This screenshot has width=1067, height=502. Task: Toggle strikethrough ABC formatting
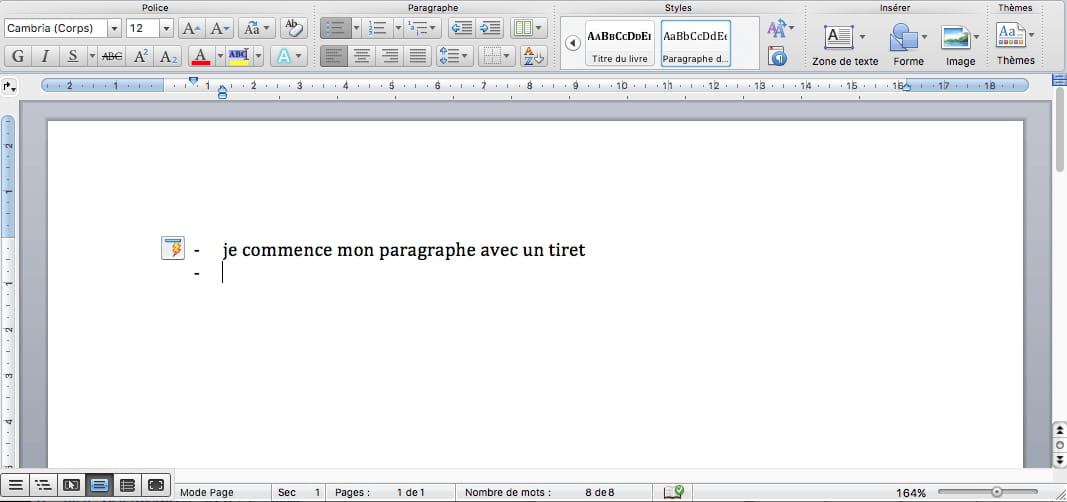tap(112, 56)
